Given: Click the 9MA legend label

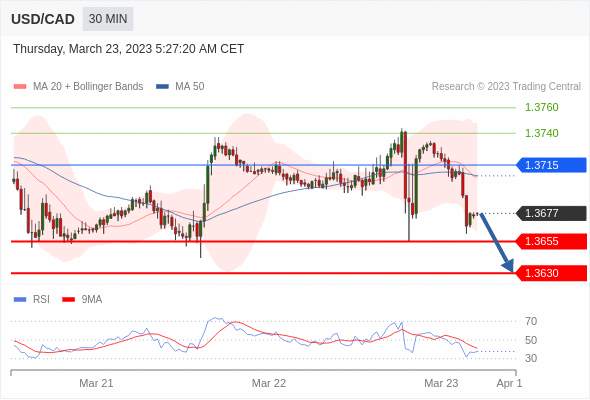Looking at the screenshot, I should pos(92,300).
